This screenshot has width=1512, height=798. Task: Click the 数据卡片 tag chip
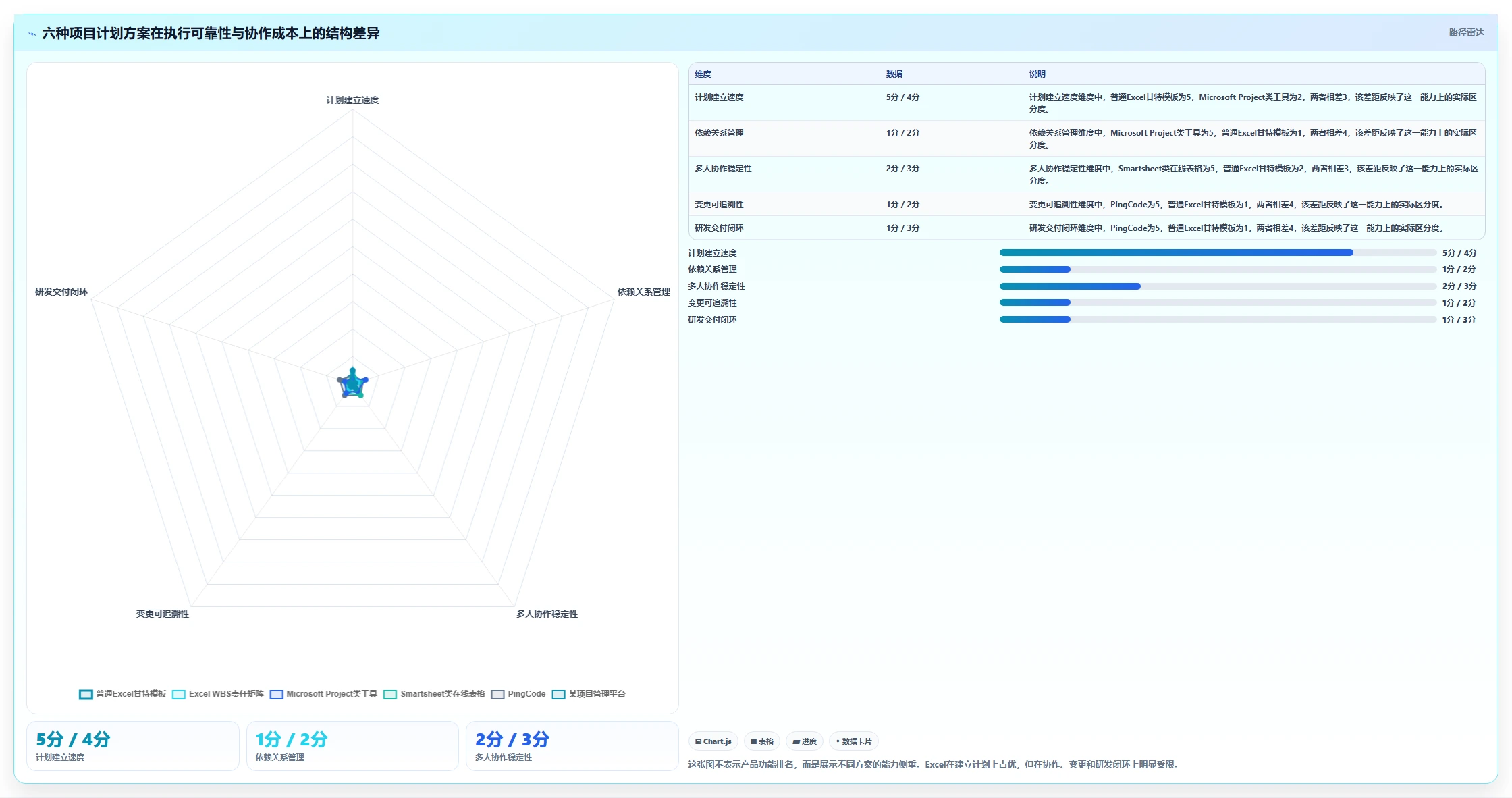pyautogui.click(x=854, y=741)
